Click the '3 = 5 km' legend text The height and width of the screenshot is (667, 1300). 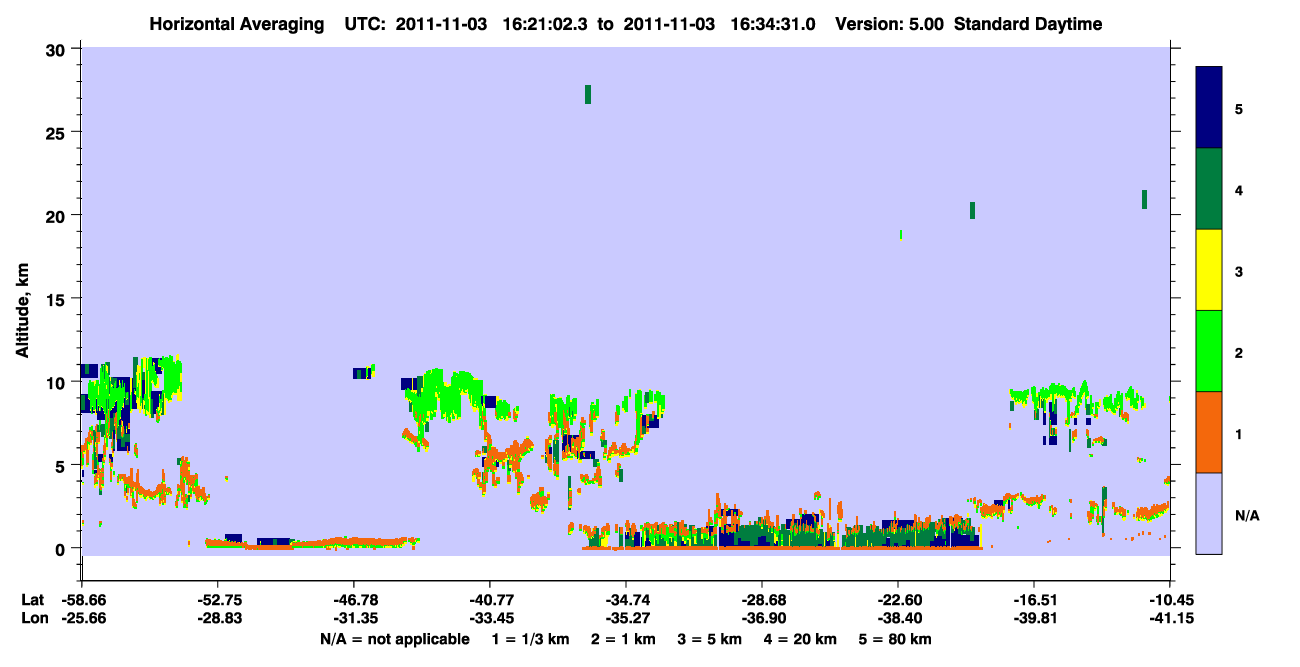(709, 639)
